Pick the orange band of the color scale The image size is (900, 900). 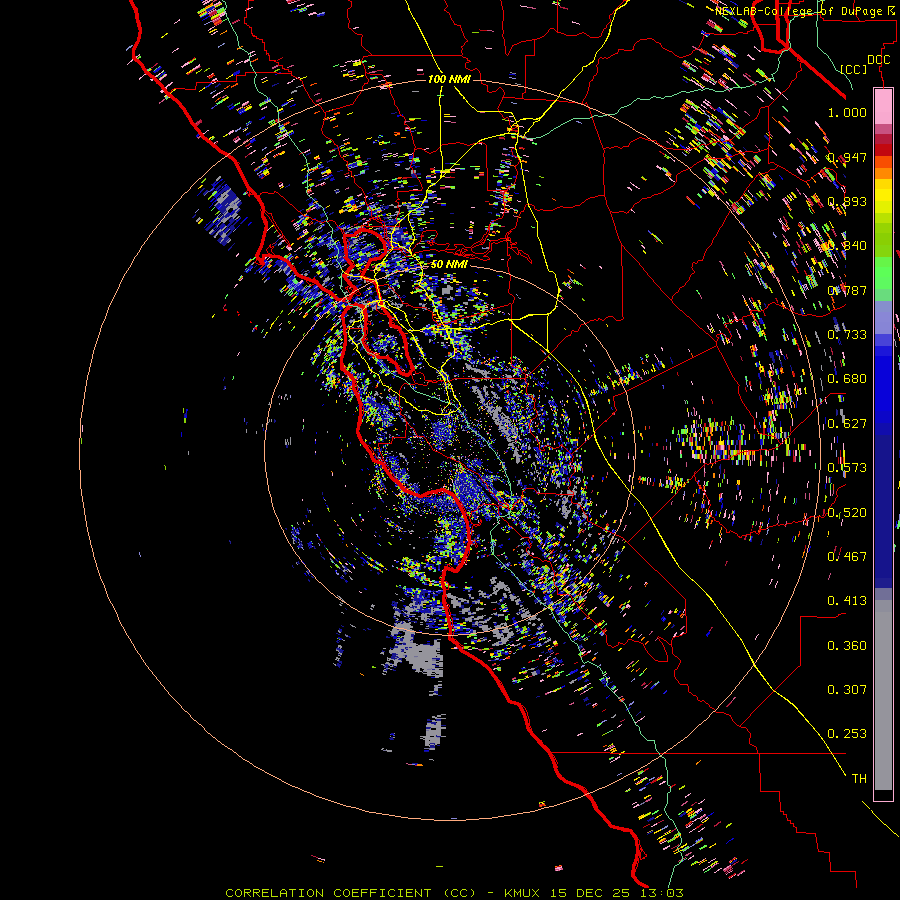coord(883,173)
